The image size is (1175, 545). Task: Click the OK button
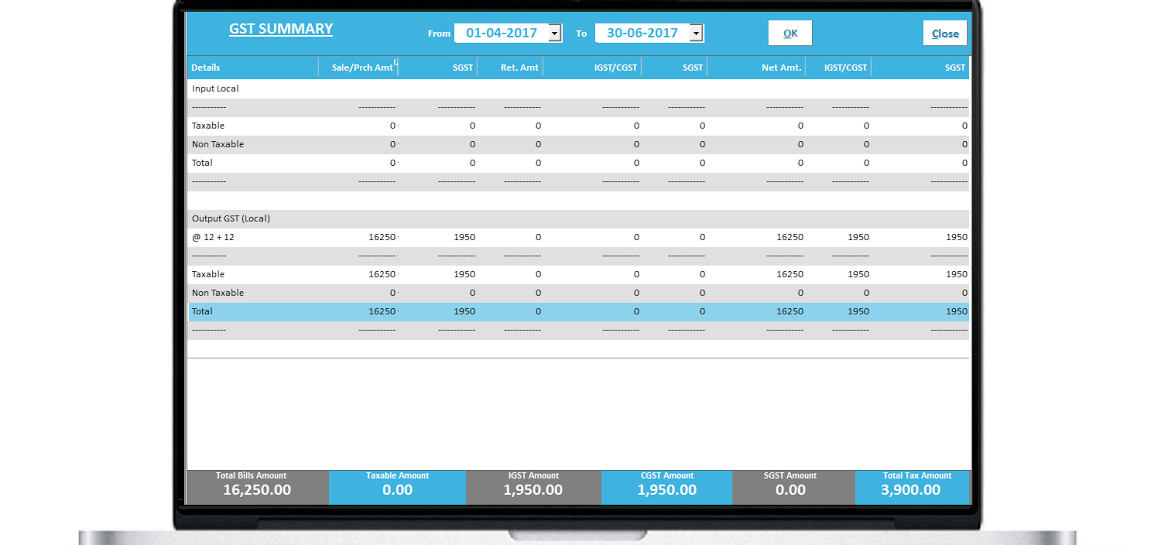click(x=790, y=33)
